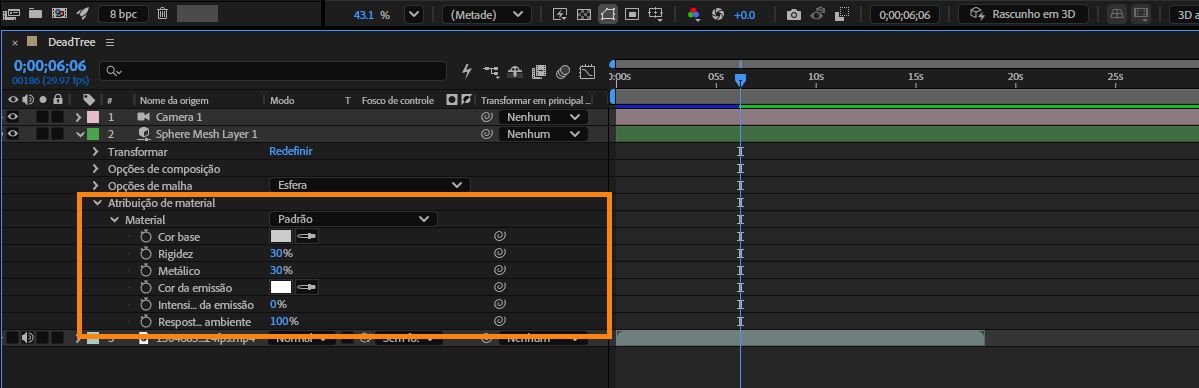Screen dimensions: 1199x388
Task: Click the Cor da emissão color swatch
Action: [281, 288]
